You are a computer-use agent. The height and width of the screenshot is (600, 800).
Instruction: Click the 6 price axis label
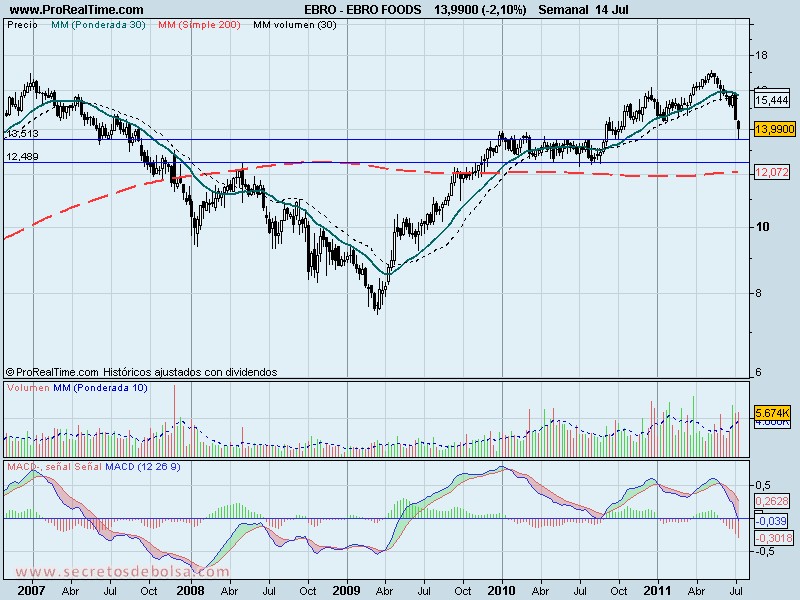(x=758, y=372)
